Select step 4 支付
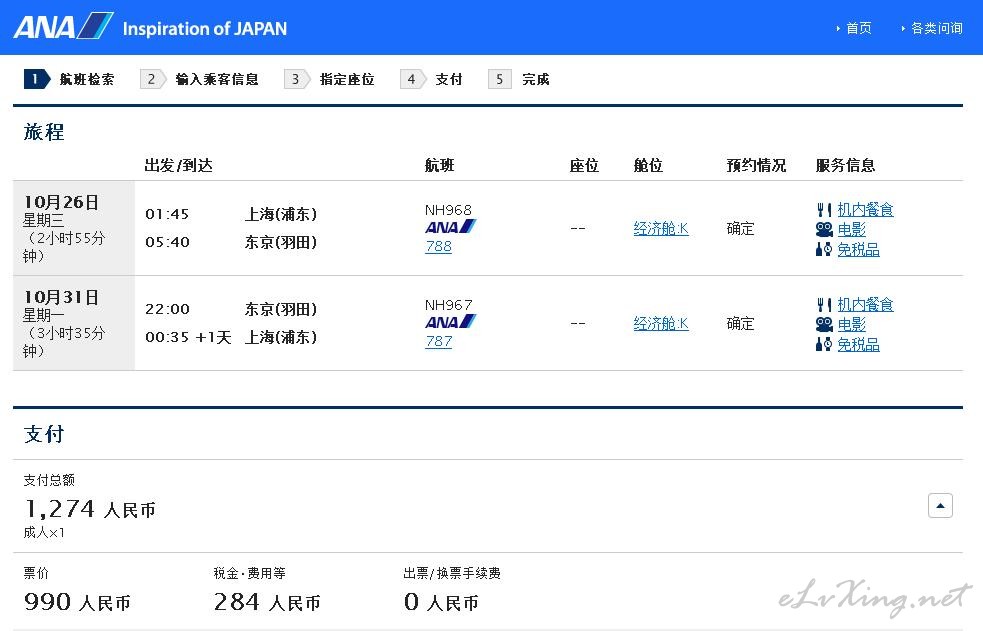Image resolution: width=983 pixels, height=631 pixels. tap(431, 79)
